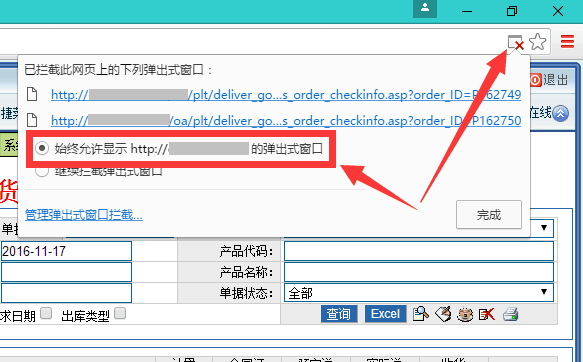The height and width of the screenshot is (362, 583).
Task: Open the browser's red hamburger menu
Action: pos(567,41)
